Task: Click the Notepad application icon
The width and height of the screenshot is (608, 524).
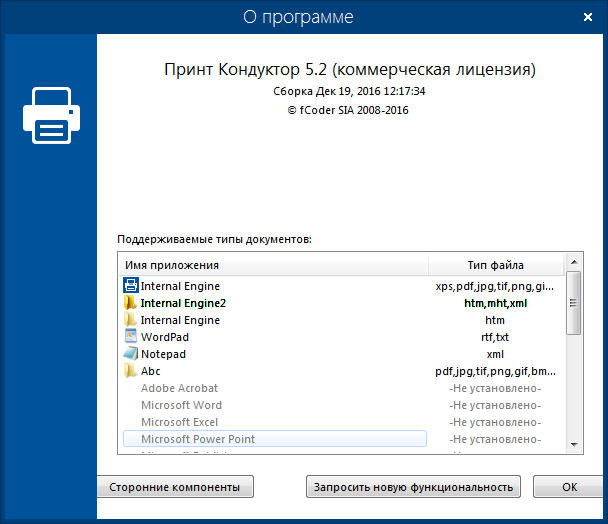Action: click(x=130, y=354)
